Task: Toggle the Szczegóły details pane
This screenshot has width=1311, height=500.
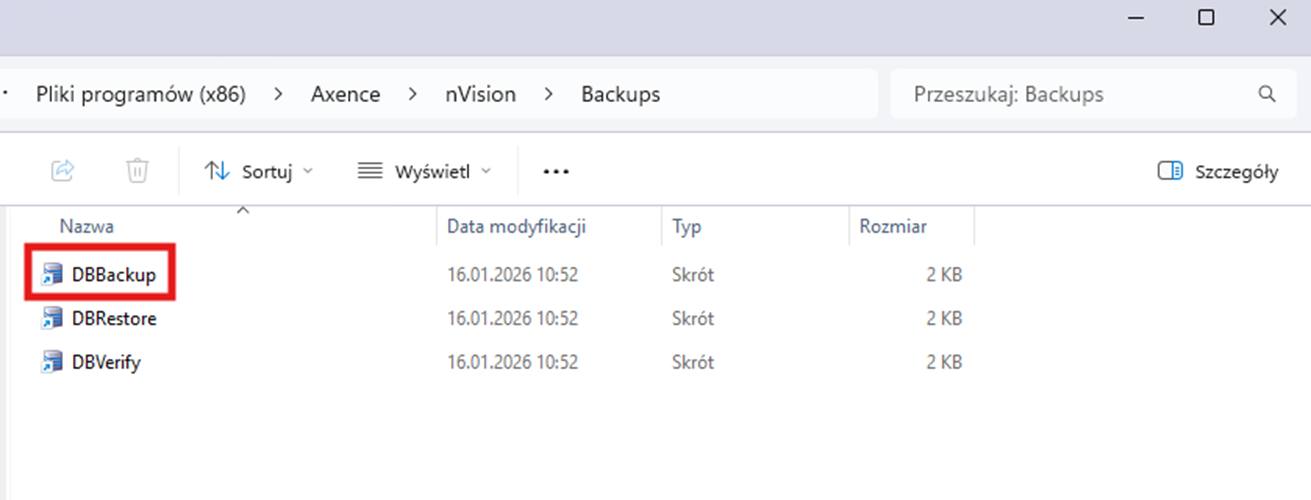Action: [x=1217, y=172]
